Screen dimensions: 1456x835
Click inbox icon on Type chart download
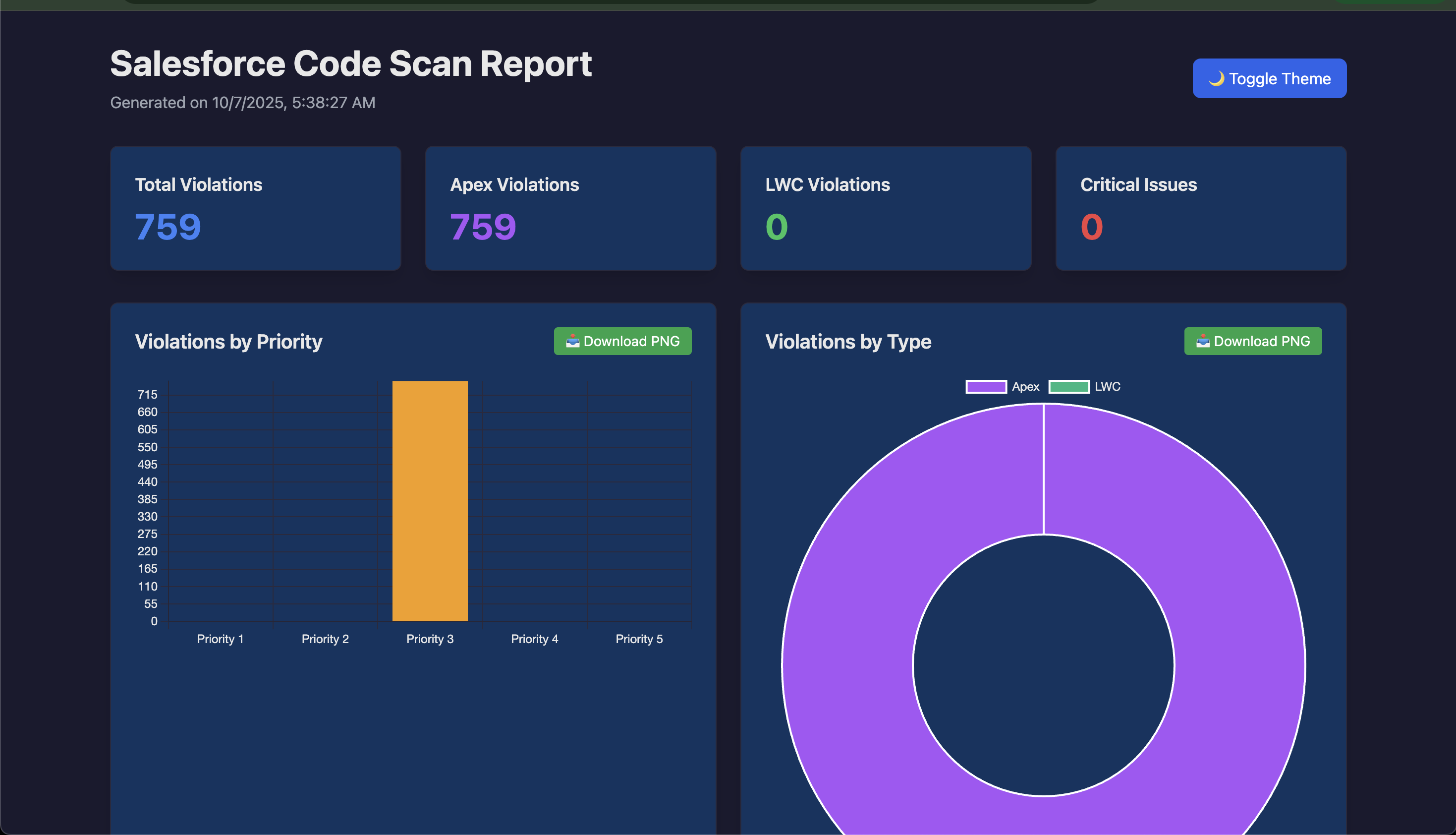tap(1203, 341)
